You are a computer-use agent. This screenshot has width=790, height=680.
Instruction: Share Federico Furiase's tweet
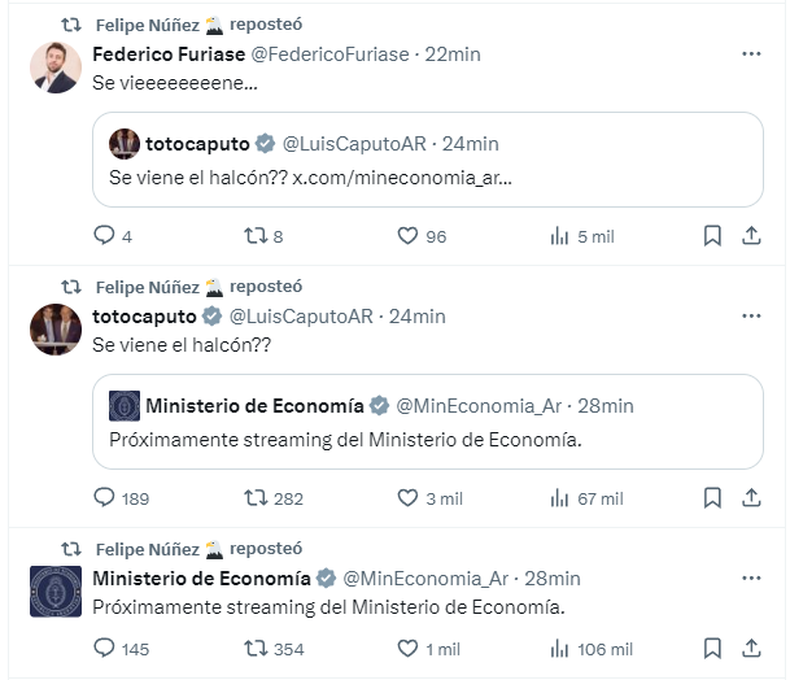point(752,236)
